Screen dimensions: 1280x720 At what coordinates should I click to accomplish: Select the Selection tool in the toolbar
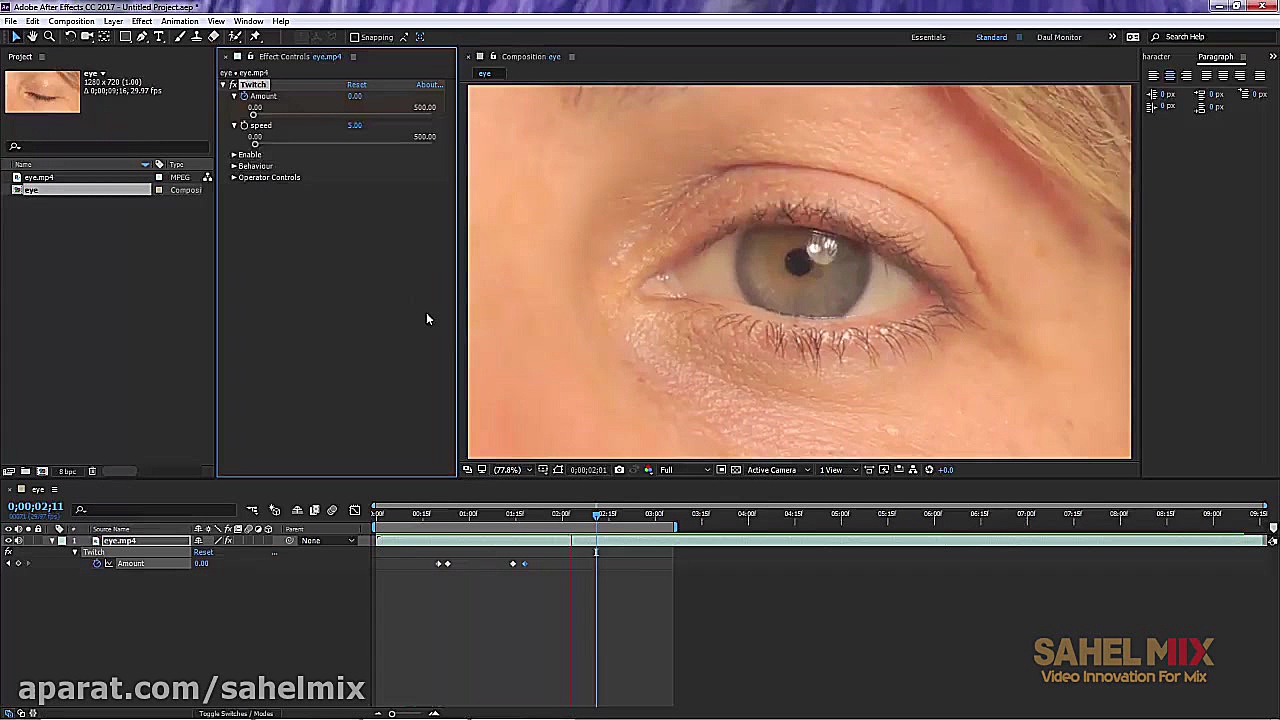pos(16,37)
